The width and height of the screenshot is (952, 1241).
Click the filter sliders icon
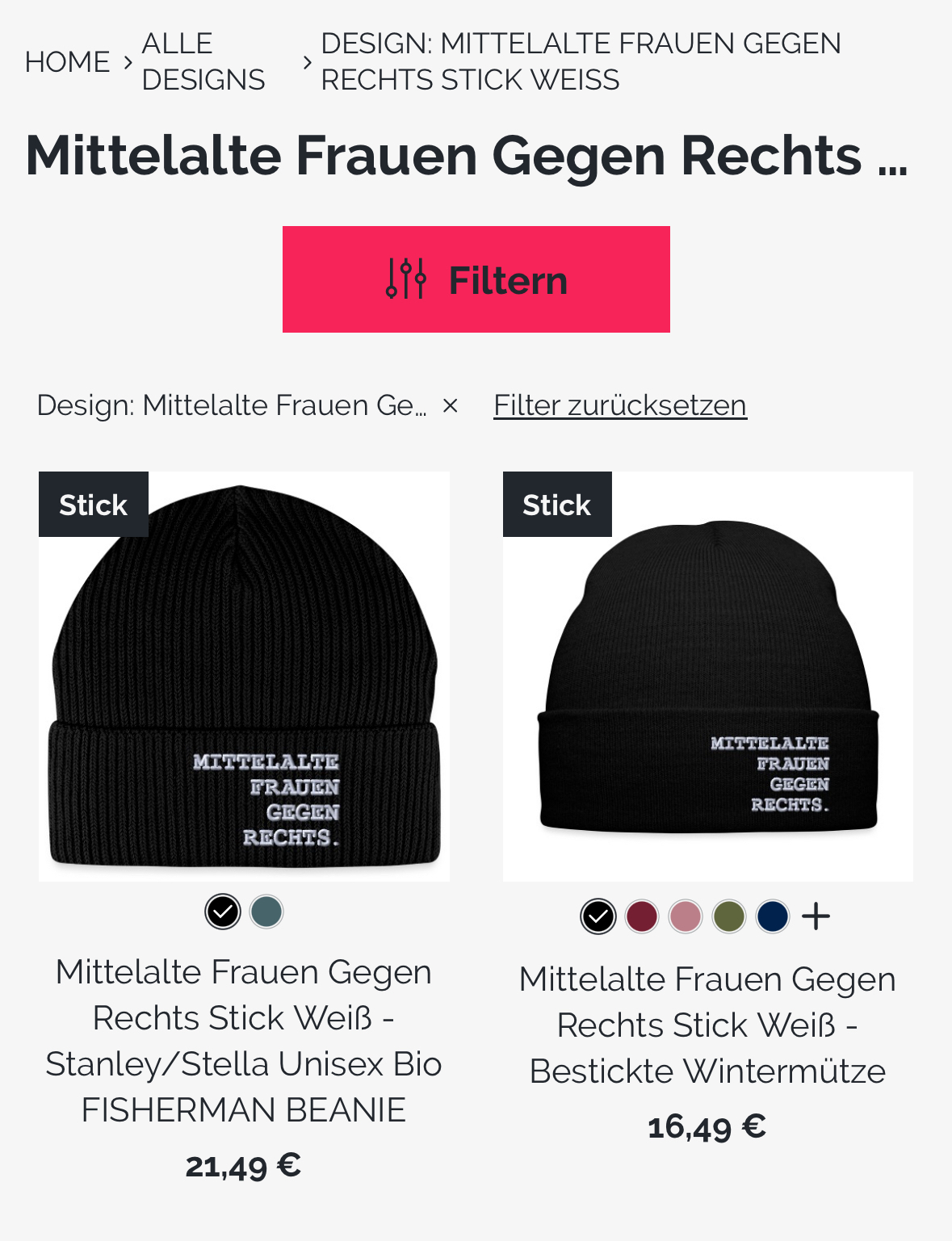[x=405, y=279]
